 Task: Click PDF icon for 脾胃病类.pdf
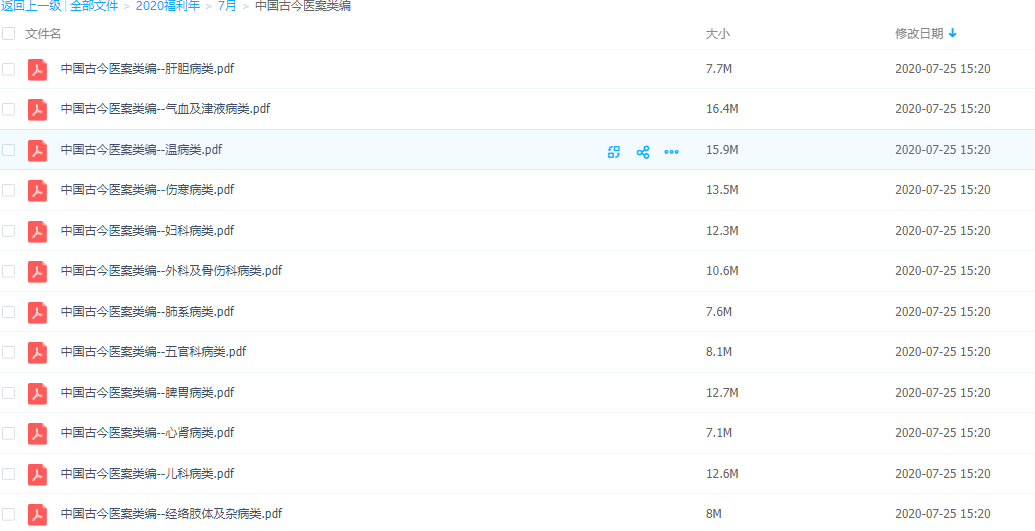37,394
